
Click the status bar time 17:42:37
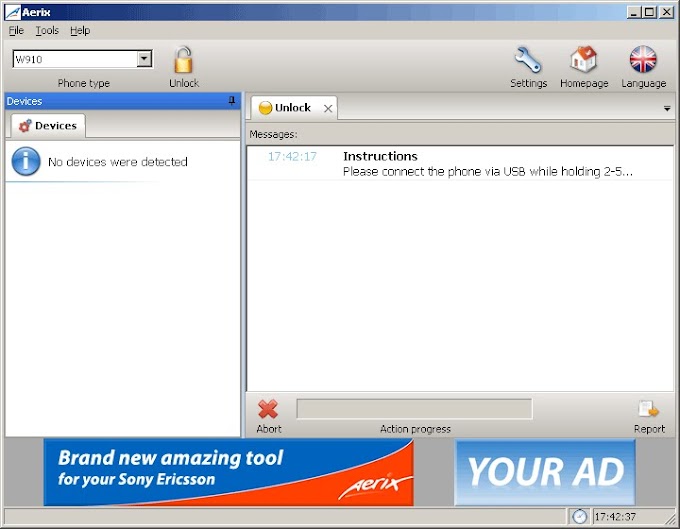point(615,516)
